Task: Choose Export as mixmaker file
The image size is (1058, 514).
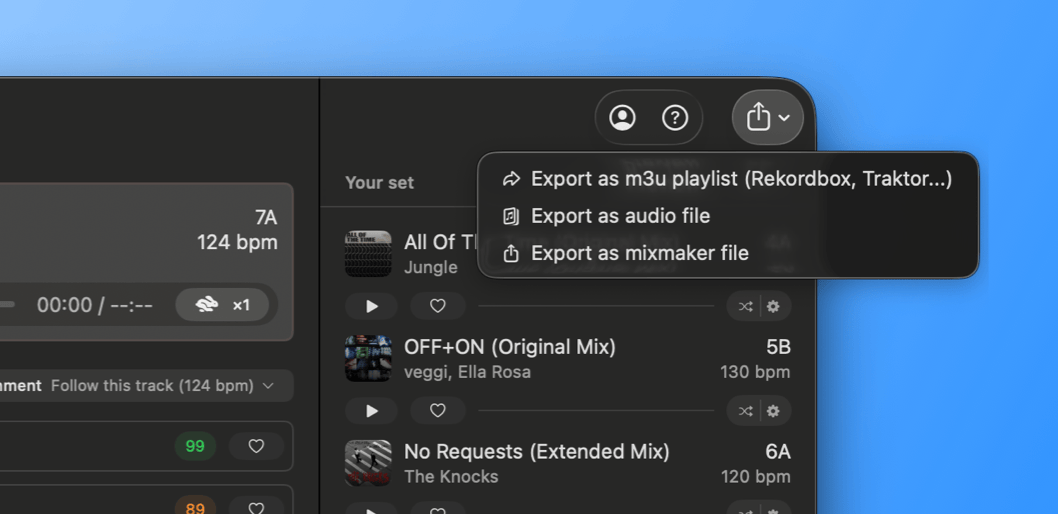Action: click(x=639, y=253)
